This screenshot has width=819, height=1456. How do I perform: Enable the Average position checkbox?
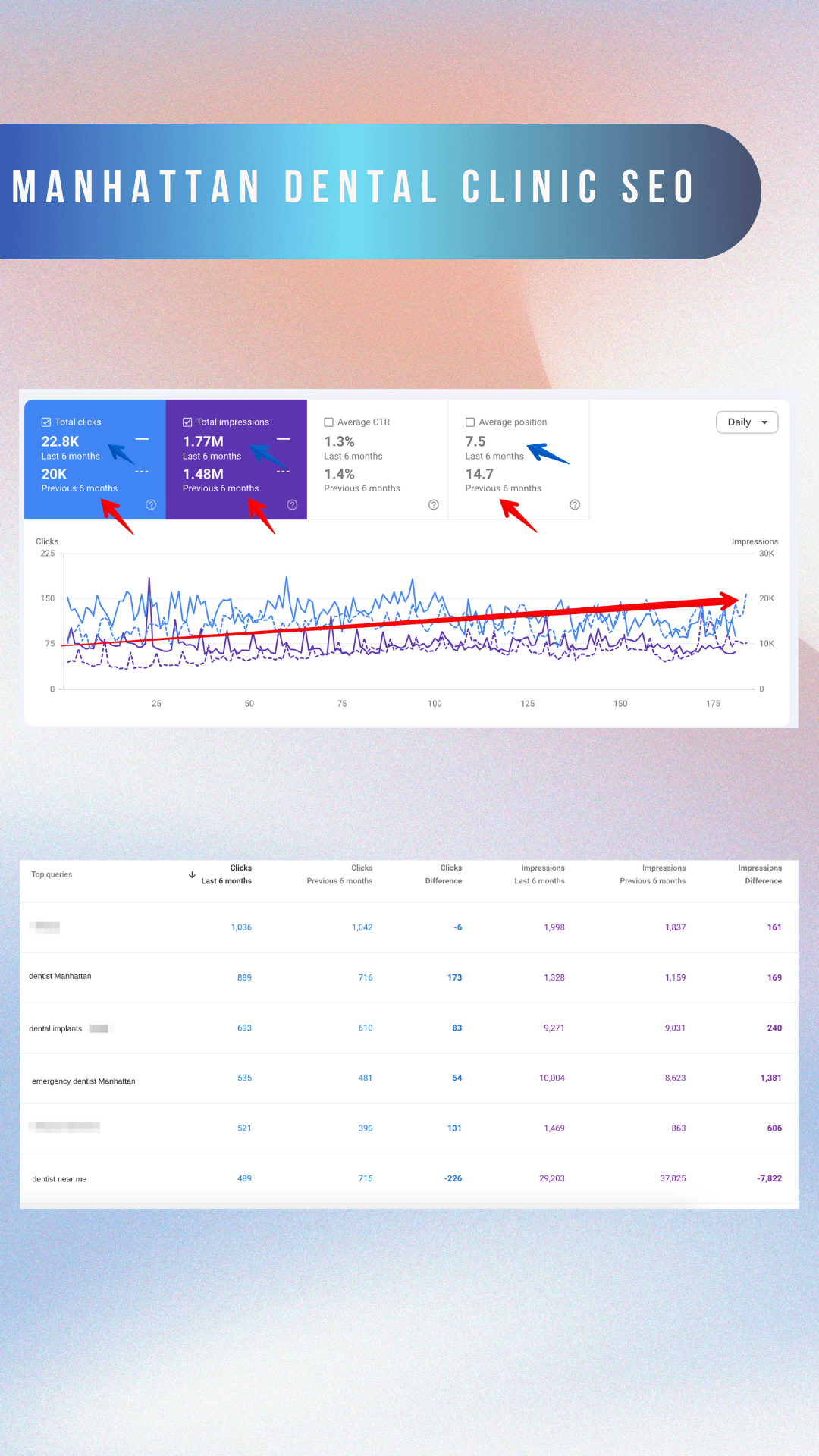[470, 422]
